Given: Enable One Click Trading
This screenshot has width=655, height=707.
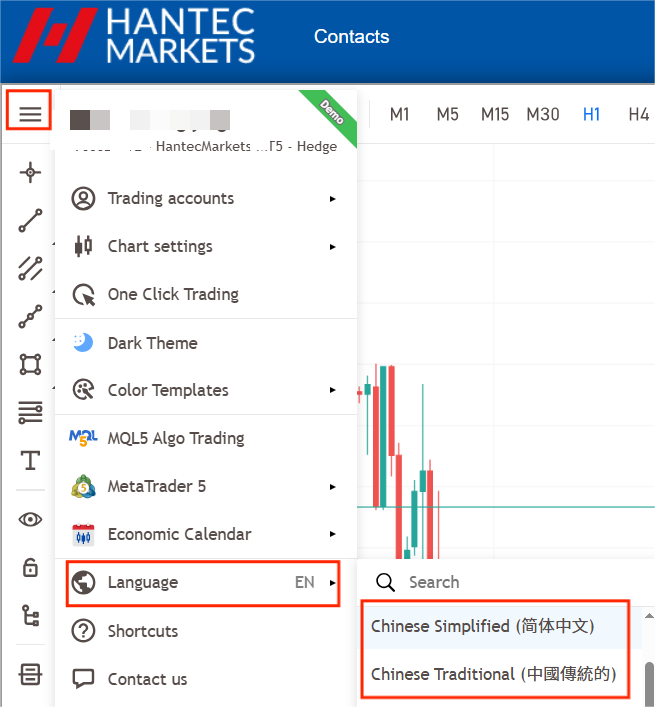Looking at the screenshot, I should [x=206, y=294].
